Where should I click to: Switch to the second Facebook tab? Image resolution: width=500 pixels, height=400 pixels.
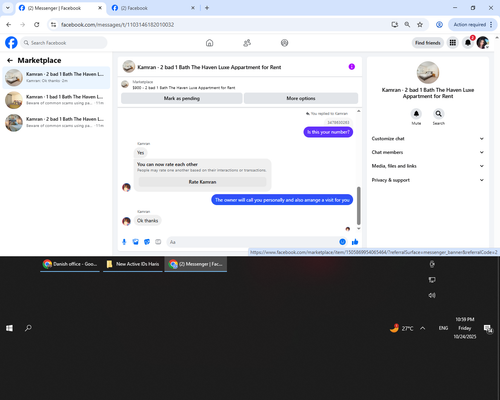(x=153, y=8)
